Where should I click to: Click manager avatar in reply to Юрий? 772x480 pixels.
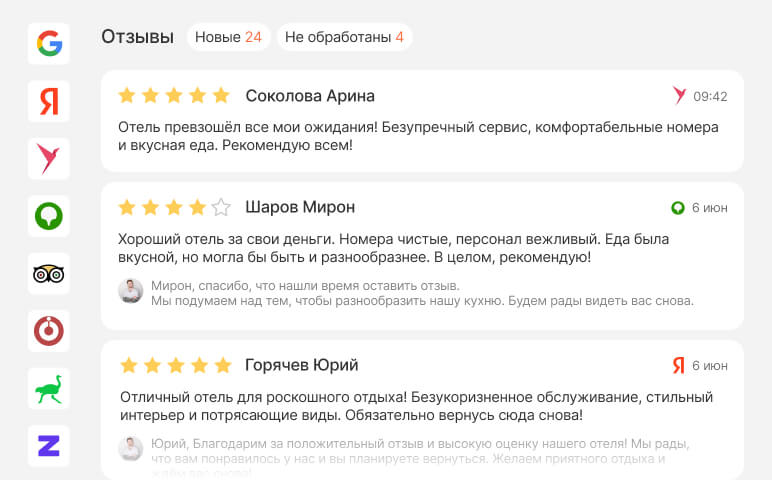tap(131, 448)
